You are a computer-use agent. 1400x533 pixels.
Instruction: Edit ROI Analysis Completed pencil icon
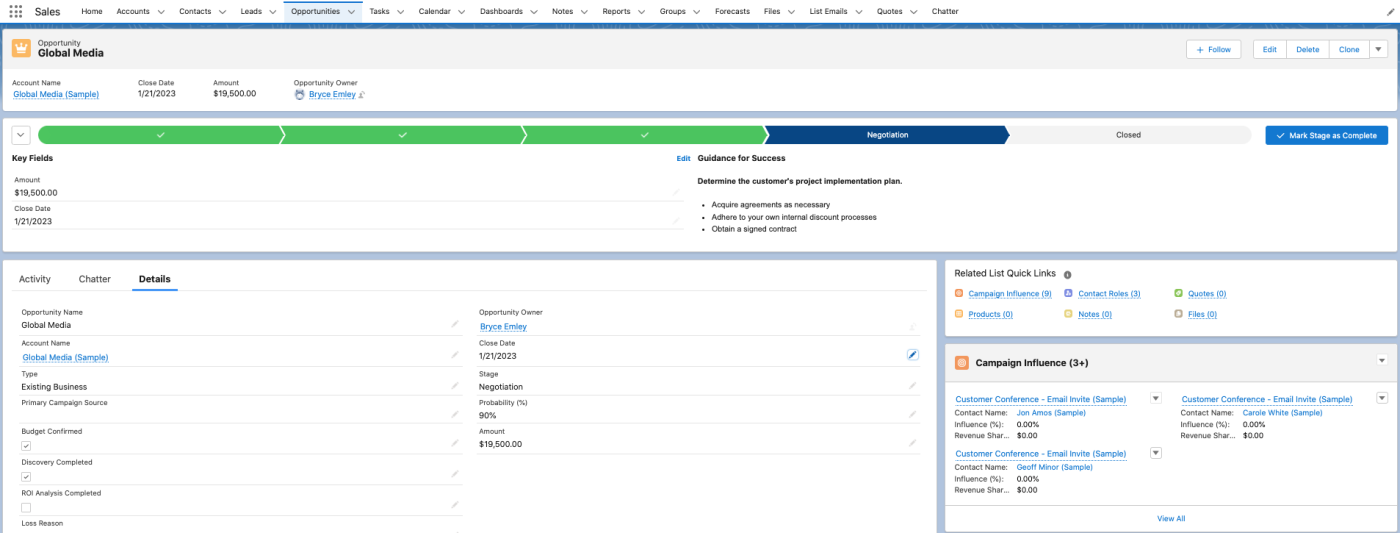click(455, 505)
